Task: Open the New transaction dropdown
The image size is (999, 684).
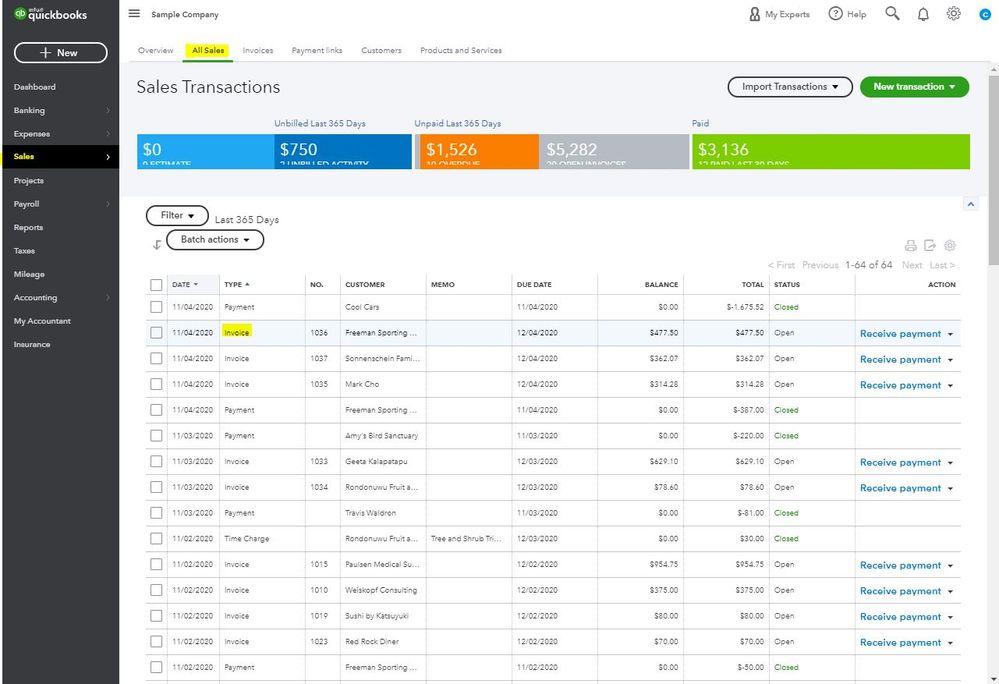Action: 914,87
